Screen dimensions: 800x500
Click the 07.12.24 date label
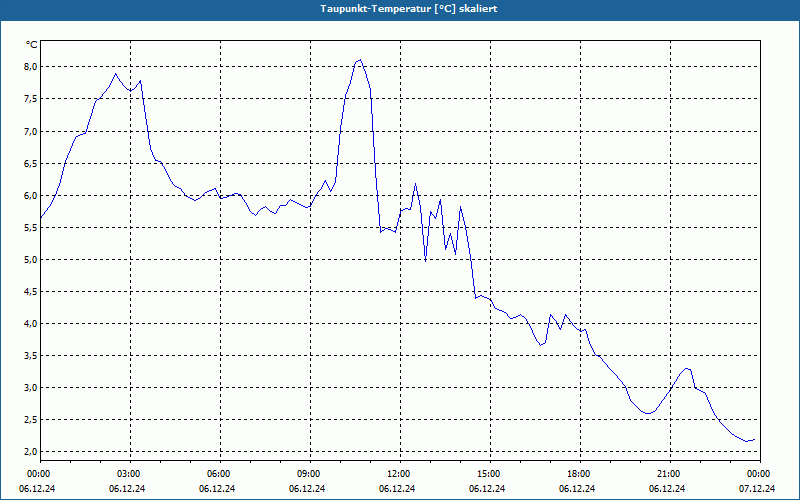757,489
